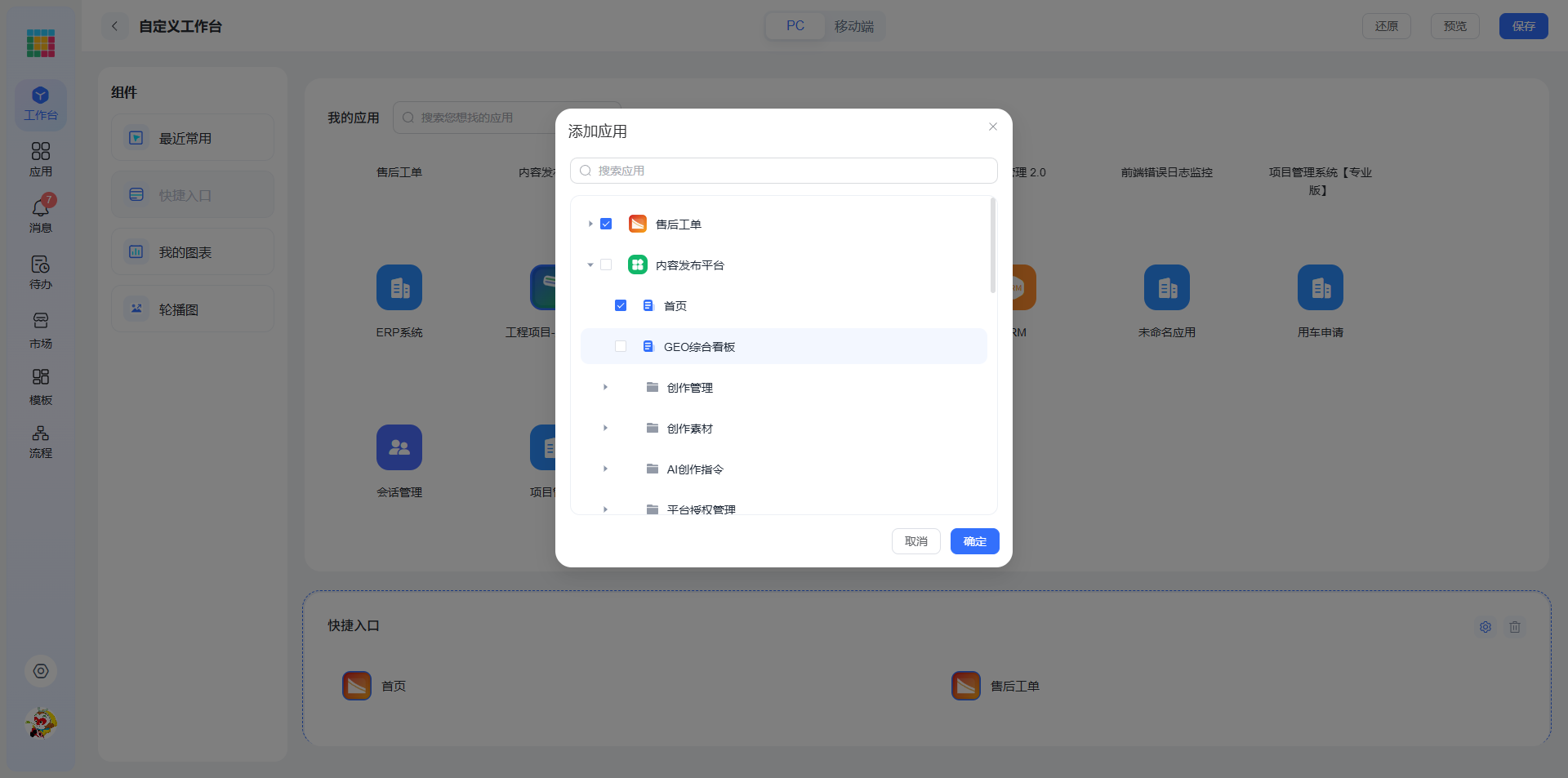Expand the 平台授权管理 folder
This screenshot has width=1568, height=778.
coord(605,509)
